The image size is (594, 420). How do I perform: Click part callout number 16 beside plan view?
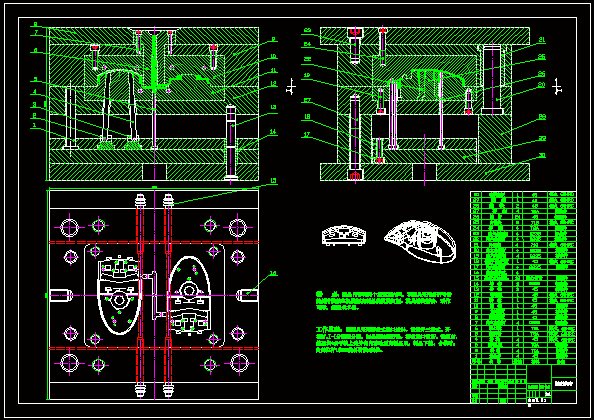click(273, 273)
